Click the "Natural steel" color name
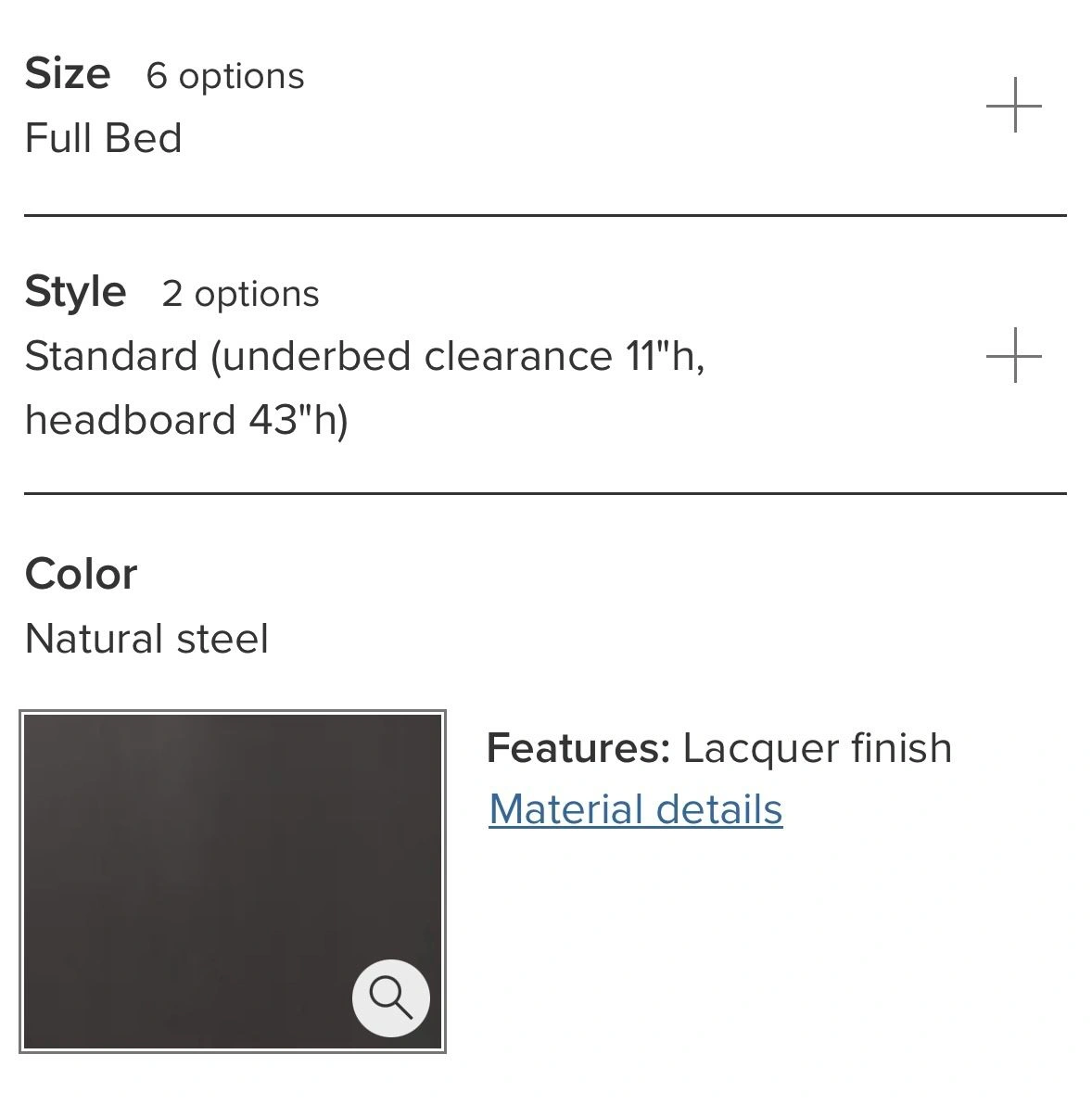The height and width of the screenshot is (1105, 1092). point(146,639)
